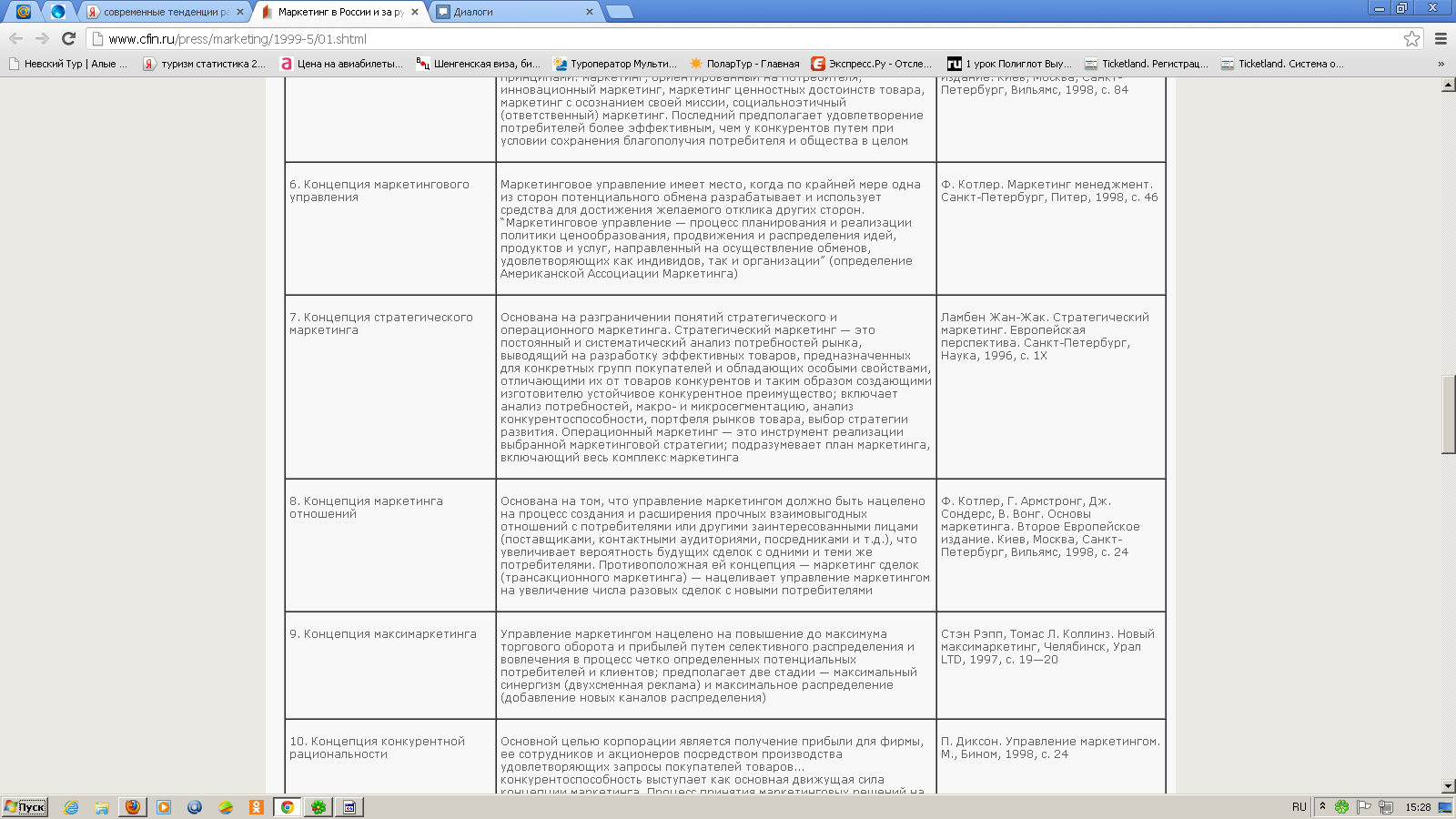
Task: Go back to the previous page
Action: pyautogui.click(x=15, y=38)
